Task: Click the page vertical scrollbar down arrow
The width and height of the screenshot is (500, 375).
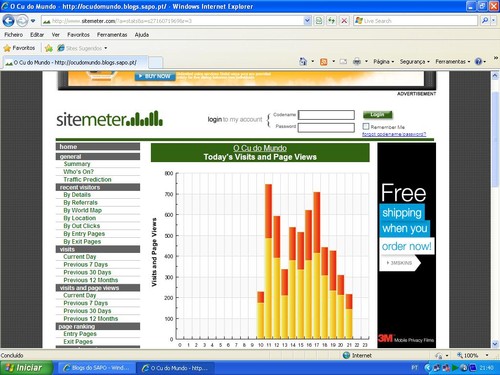Action: click(495, 344)
